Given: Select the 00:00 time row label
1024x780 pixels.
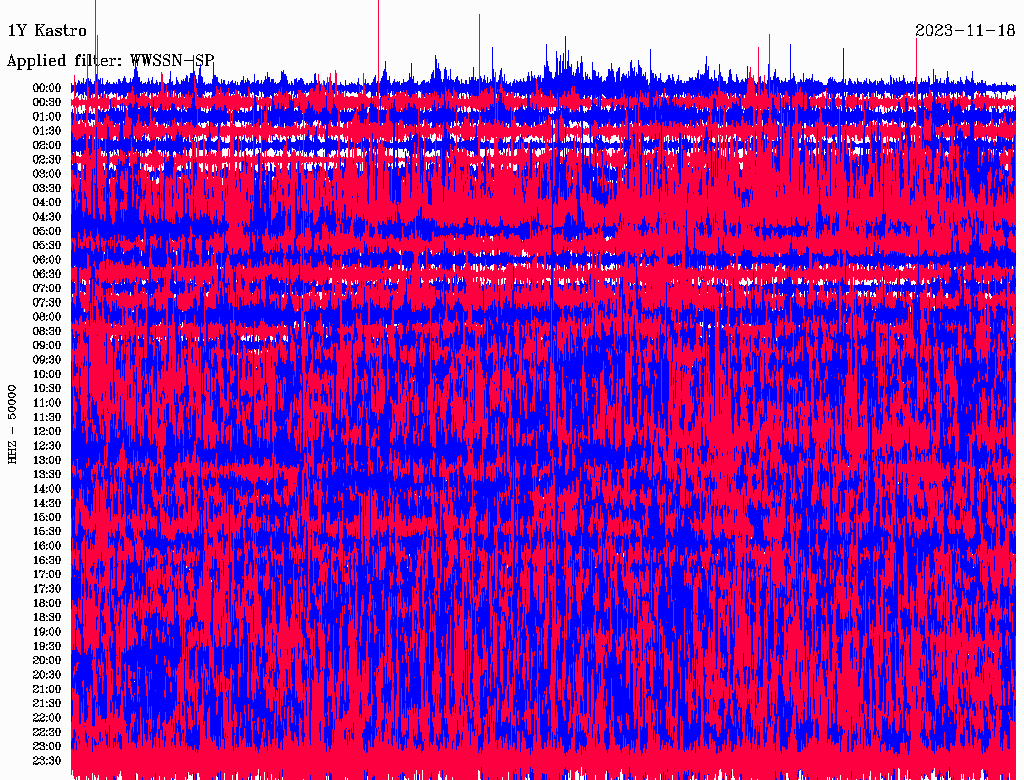Looking at the screenshot, I should pos(47,88).
